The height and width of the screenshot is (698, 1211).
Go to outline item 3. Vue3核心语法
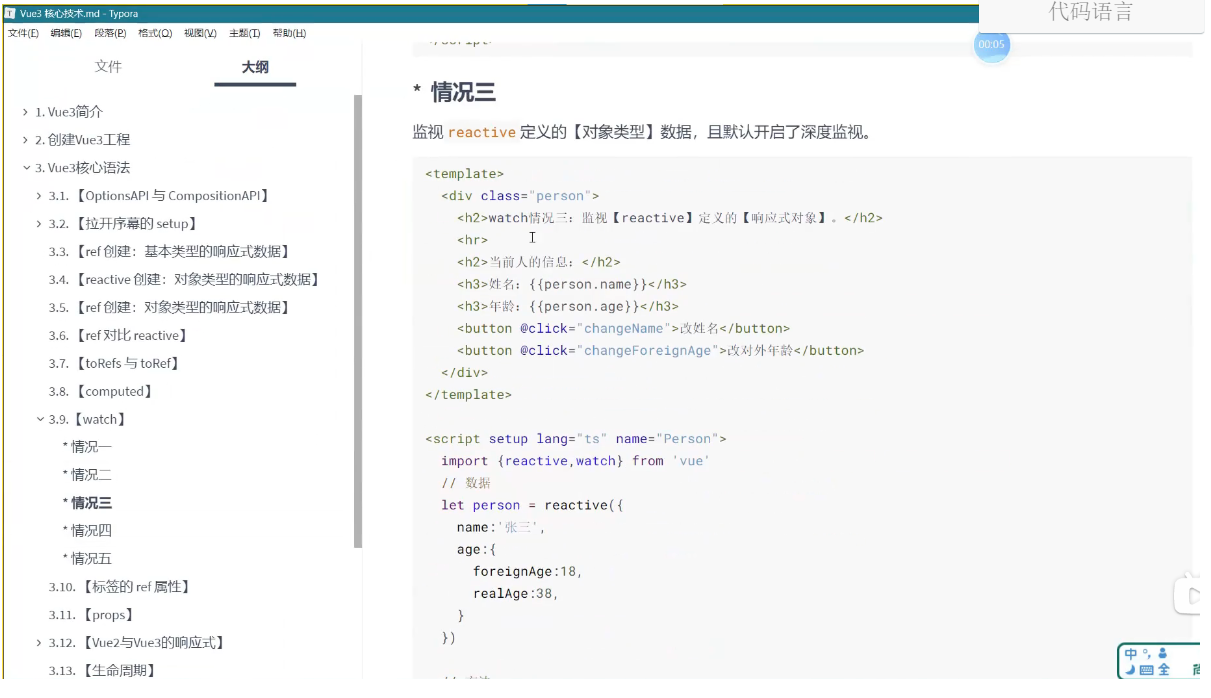pos(83,168)
